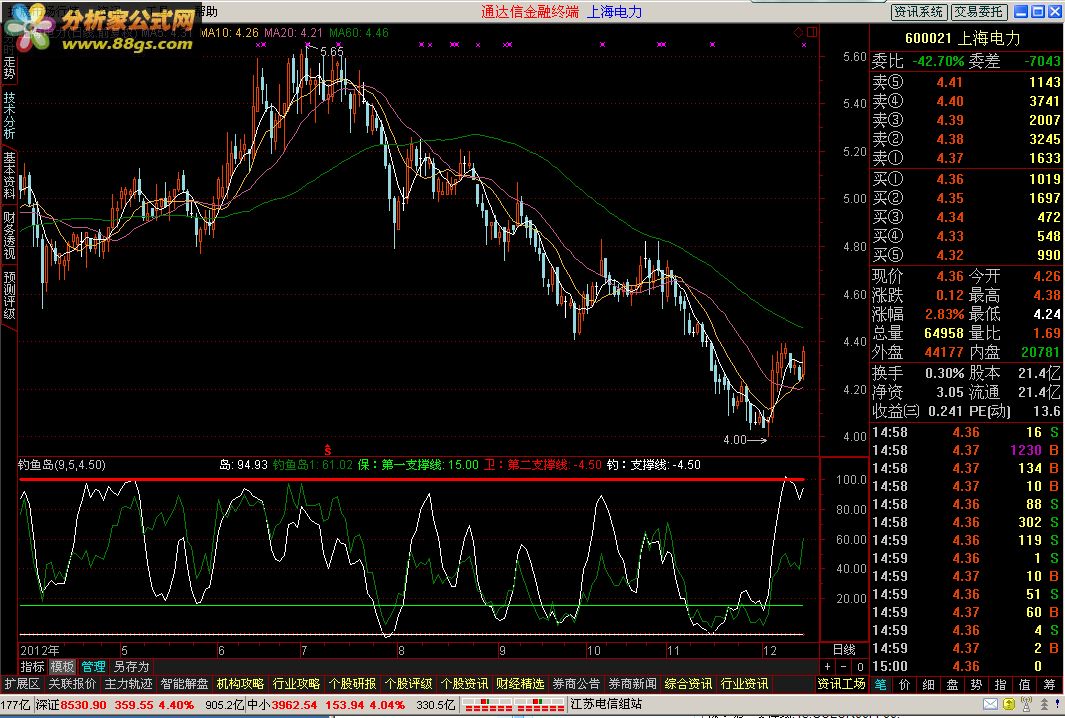This screenshot has height=718, width=1065.
Task: Open the 机构攻略 tab
Action: [x=240, y=684]
